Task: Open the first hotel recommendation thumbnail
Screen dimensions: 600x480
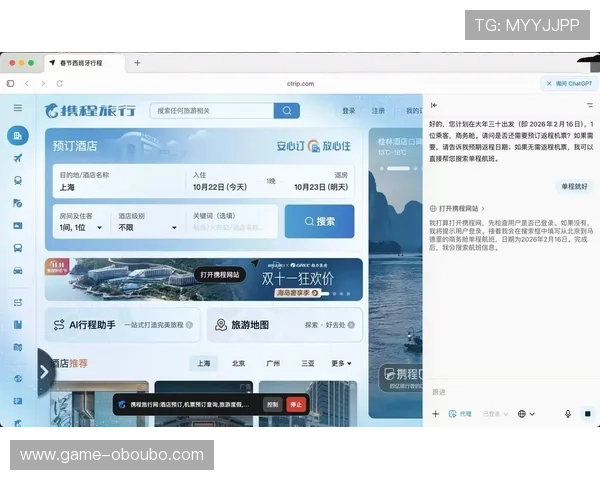Action: click(99, 404)
